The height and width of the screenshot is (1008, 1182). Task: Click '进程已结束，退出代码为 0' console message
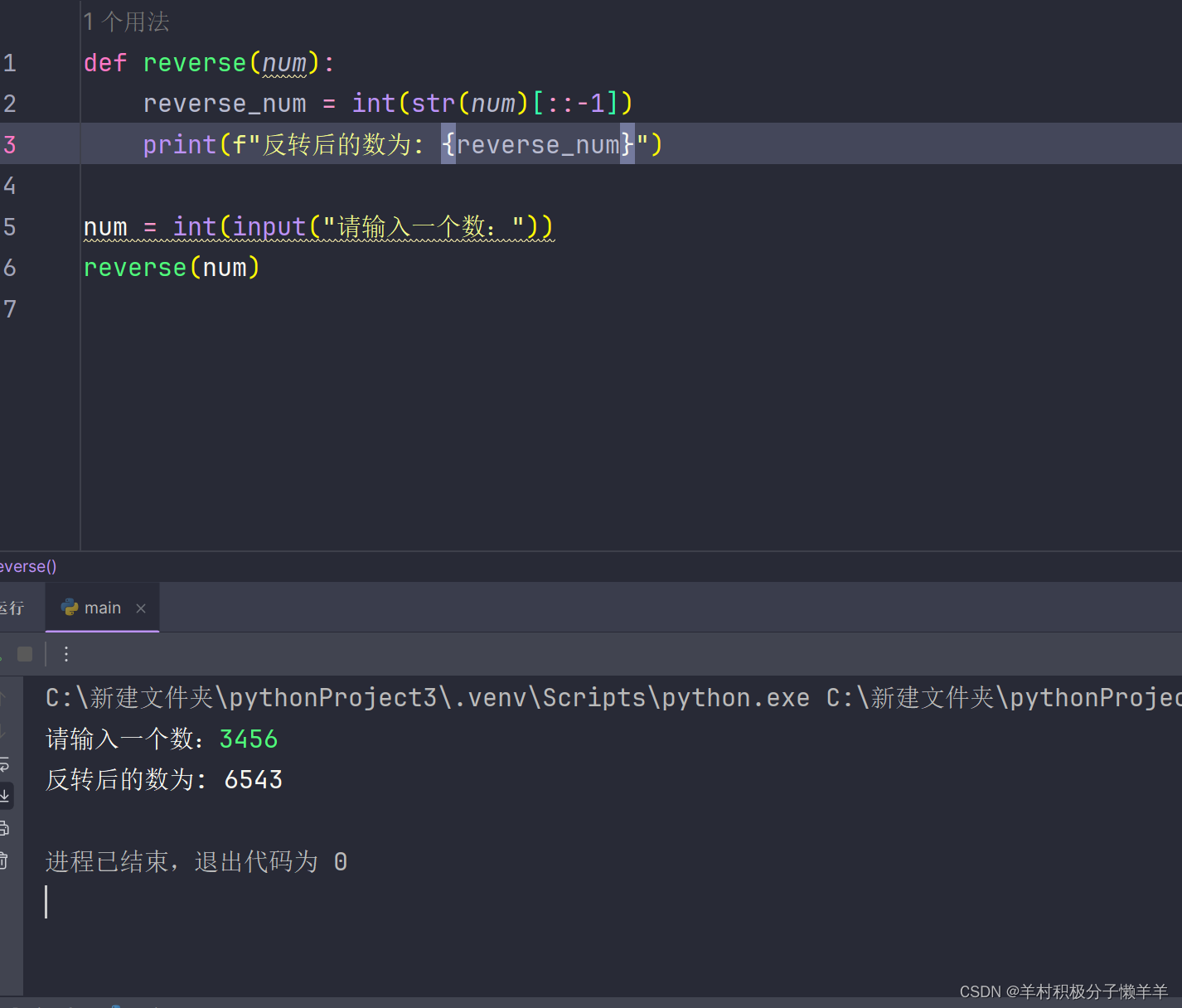tap(196, 861)
